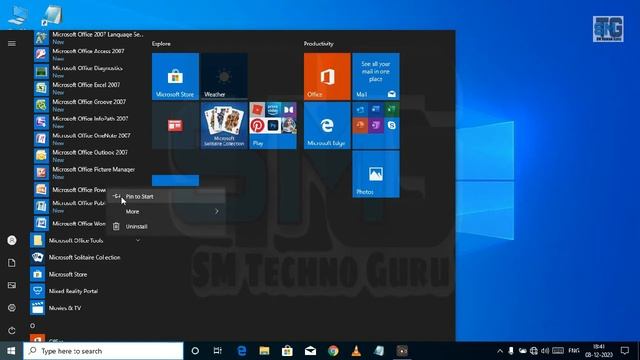Launch Microsoft Office PowerPoint from list
The image size is (640, 360).
point(69,190)
